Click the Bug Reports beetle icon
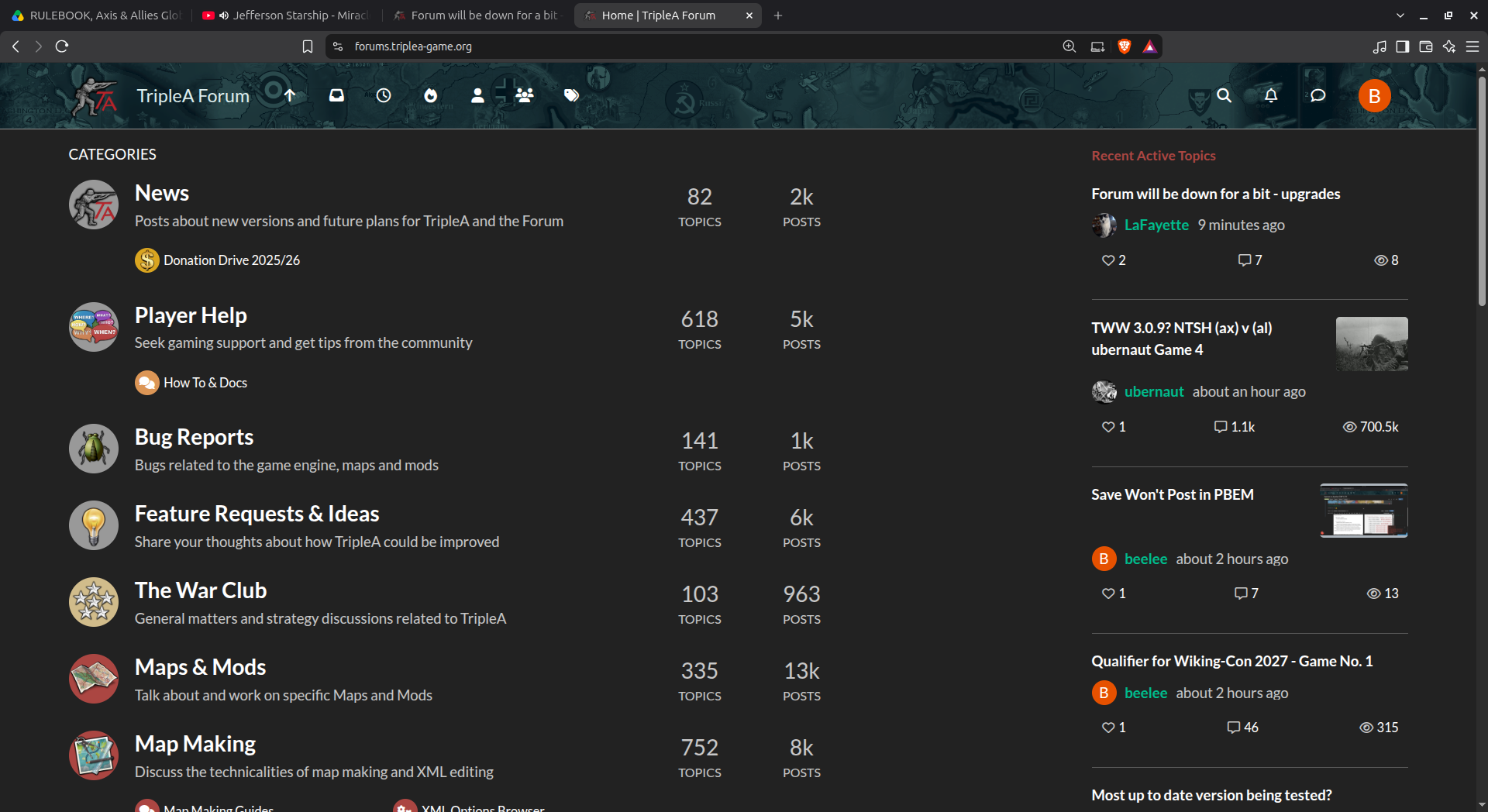Screen dimensions: 1488x812 click(94, 449)
